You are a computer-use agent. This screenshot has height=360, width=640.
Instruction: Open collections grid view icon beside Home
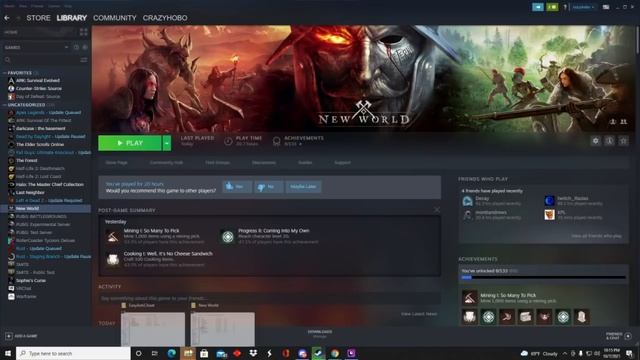tap(84, 32)
